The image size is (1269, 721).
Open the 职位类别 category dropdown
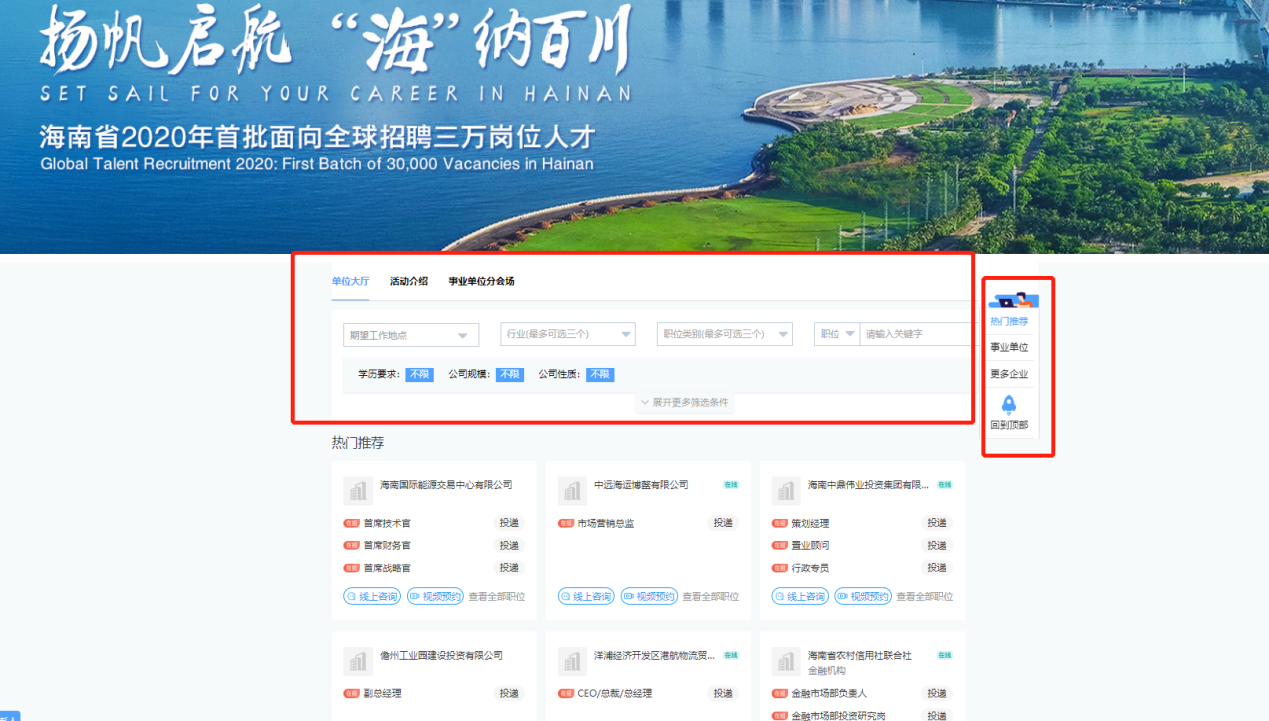click(724, 335)
